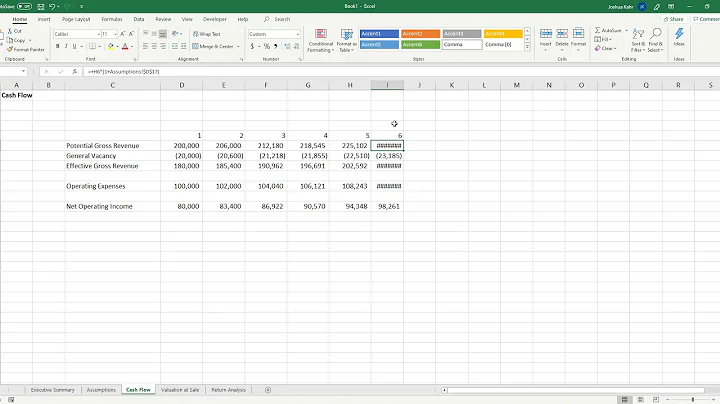
Task: Open the font size dropdown
Action: pyautogui.click(x=115, y=34)
